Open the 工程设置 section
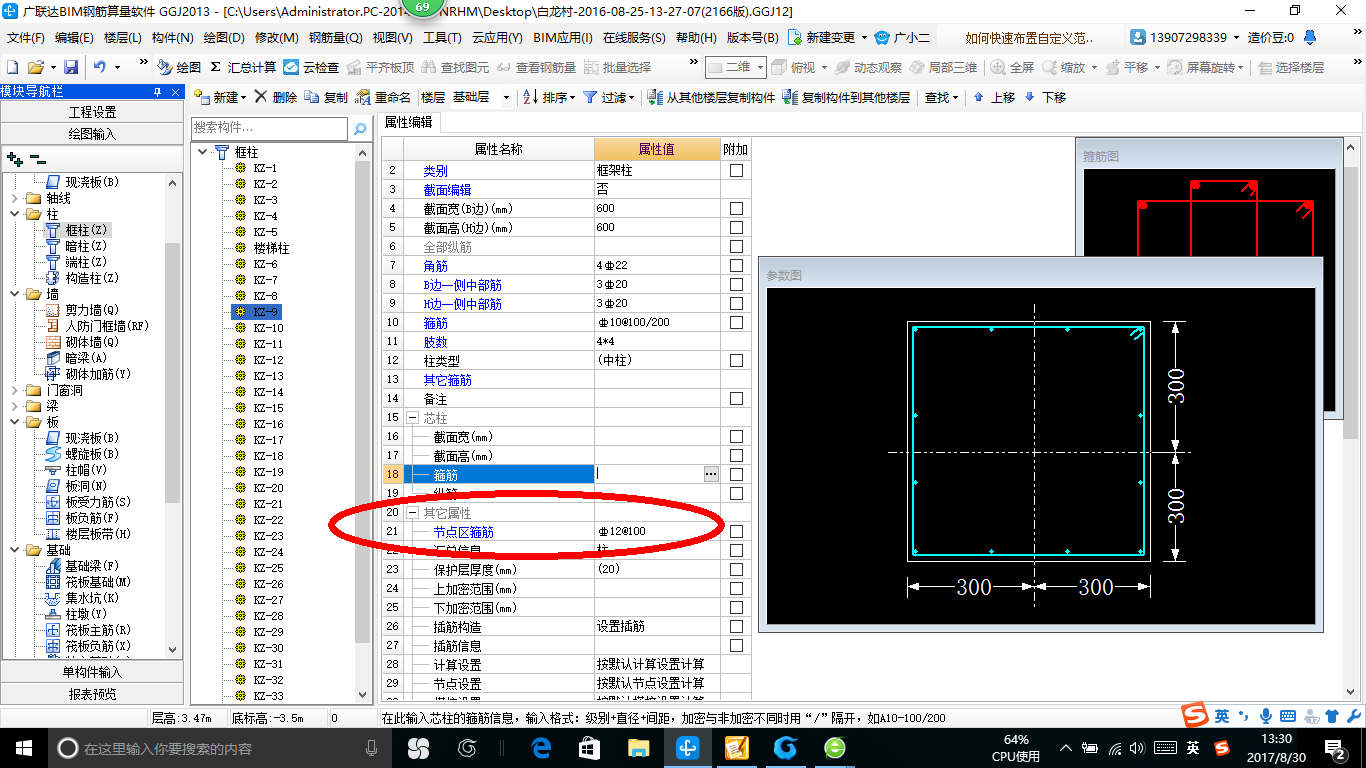Screen dimensions: 1366x768 click(92, 112)
